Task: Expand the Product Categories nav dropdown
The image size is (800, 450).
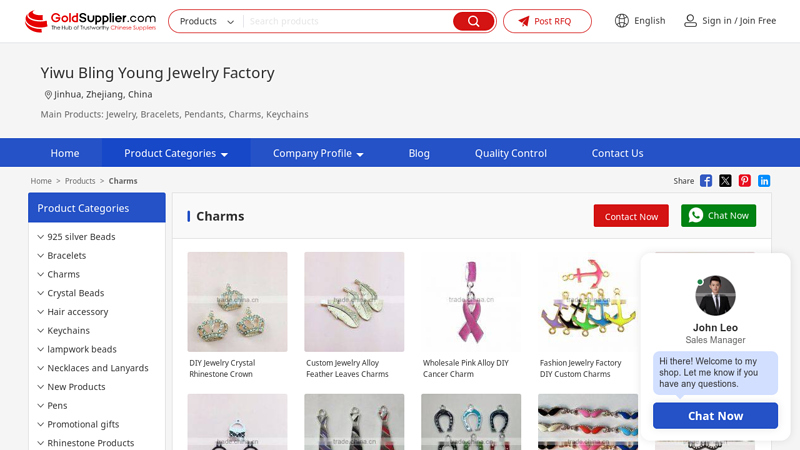Action: click(224, 154)
